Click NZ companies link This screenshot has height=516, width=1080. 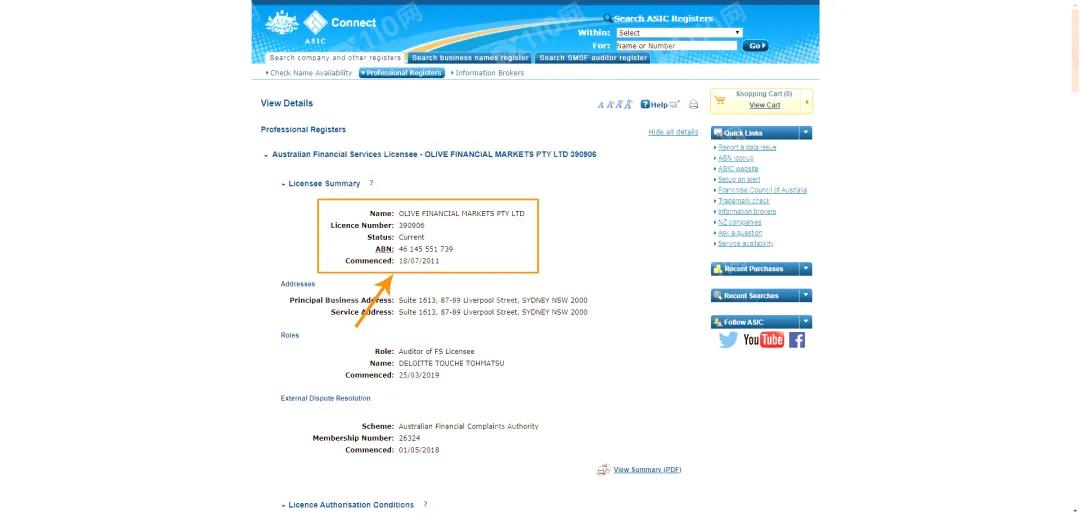pyautogui.click(x=740, y=223)
